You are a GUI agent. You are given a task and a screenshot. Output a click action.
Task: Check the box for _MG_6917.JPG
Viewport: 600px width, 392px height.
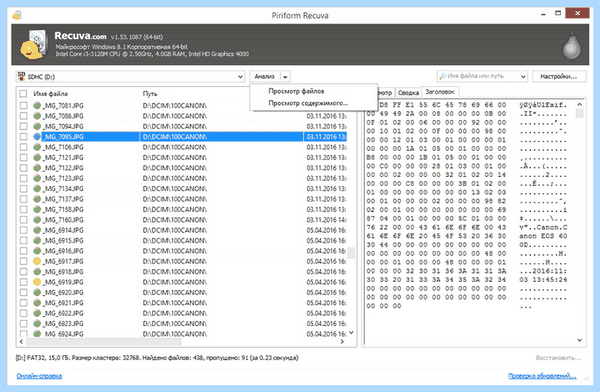23,261
